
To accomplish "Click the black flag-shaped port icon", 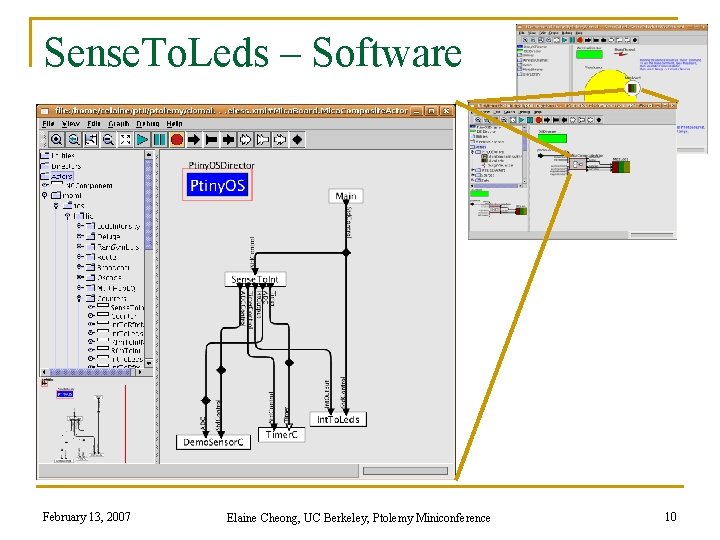I will tap(211, 139).
